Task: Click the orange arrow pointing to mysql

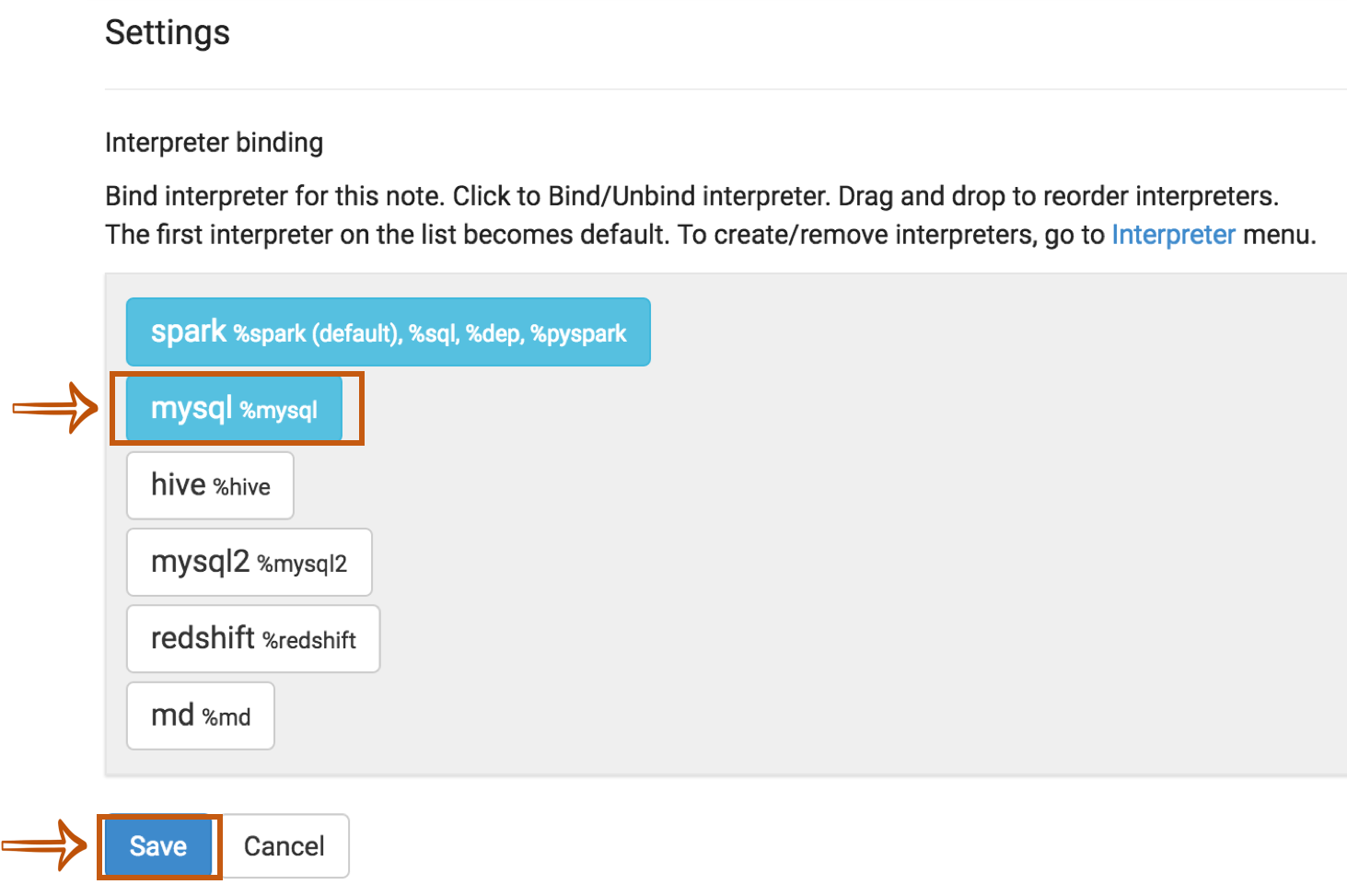Action: (x=55, y=407)
